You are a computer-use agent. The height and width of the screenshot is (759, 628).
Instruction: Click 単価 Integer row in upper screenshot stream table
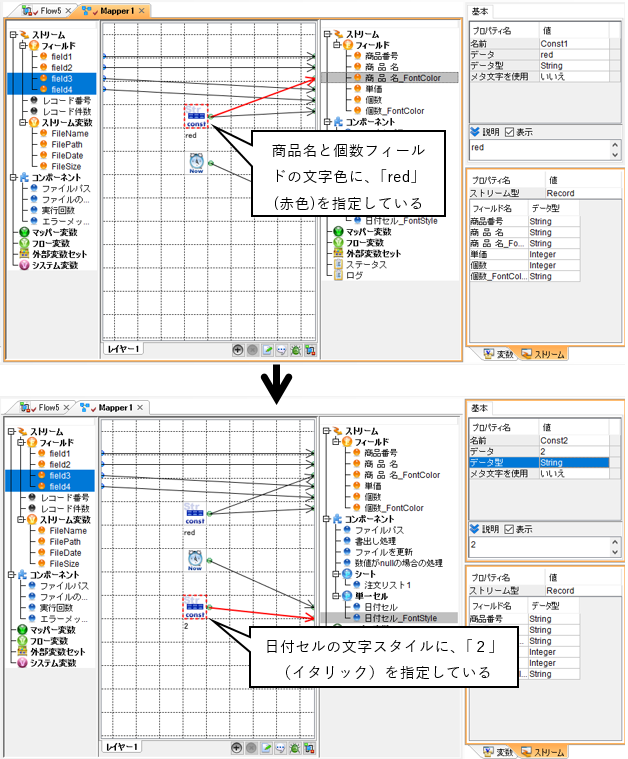click(x=524, y=254)
